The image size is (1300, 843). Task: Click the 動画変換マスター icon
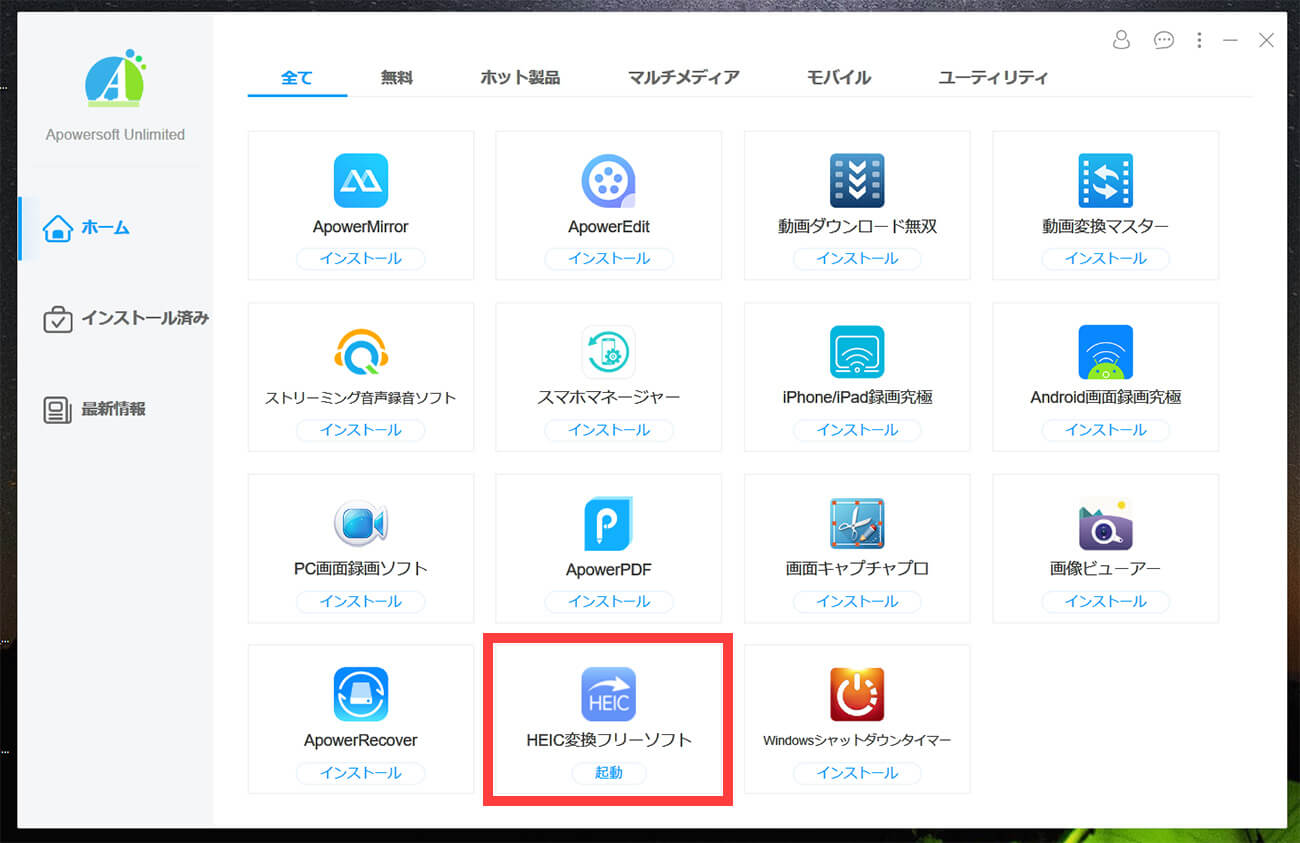[1105, 181]
